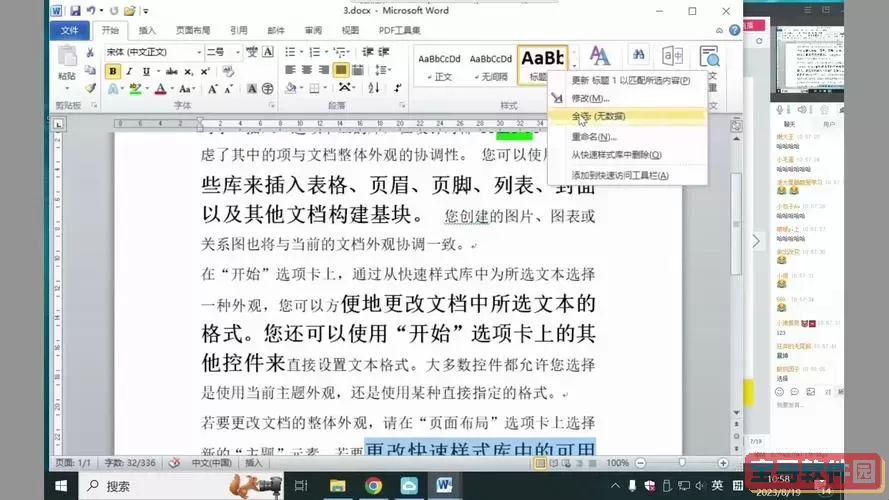Screen dimensions: 889x500
Task: Click the Shrink Font icon
Action: [x=228, y=89]
